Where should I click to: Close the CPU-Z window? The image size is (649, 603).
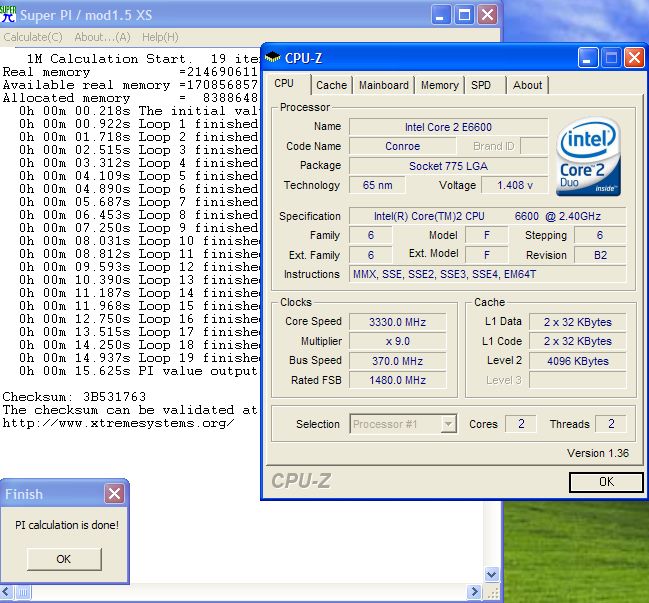tap(634, 58)
